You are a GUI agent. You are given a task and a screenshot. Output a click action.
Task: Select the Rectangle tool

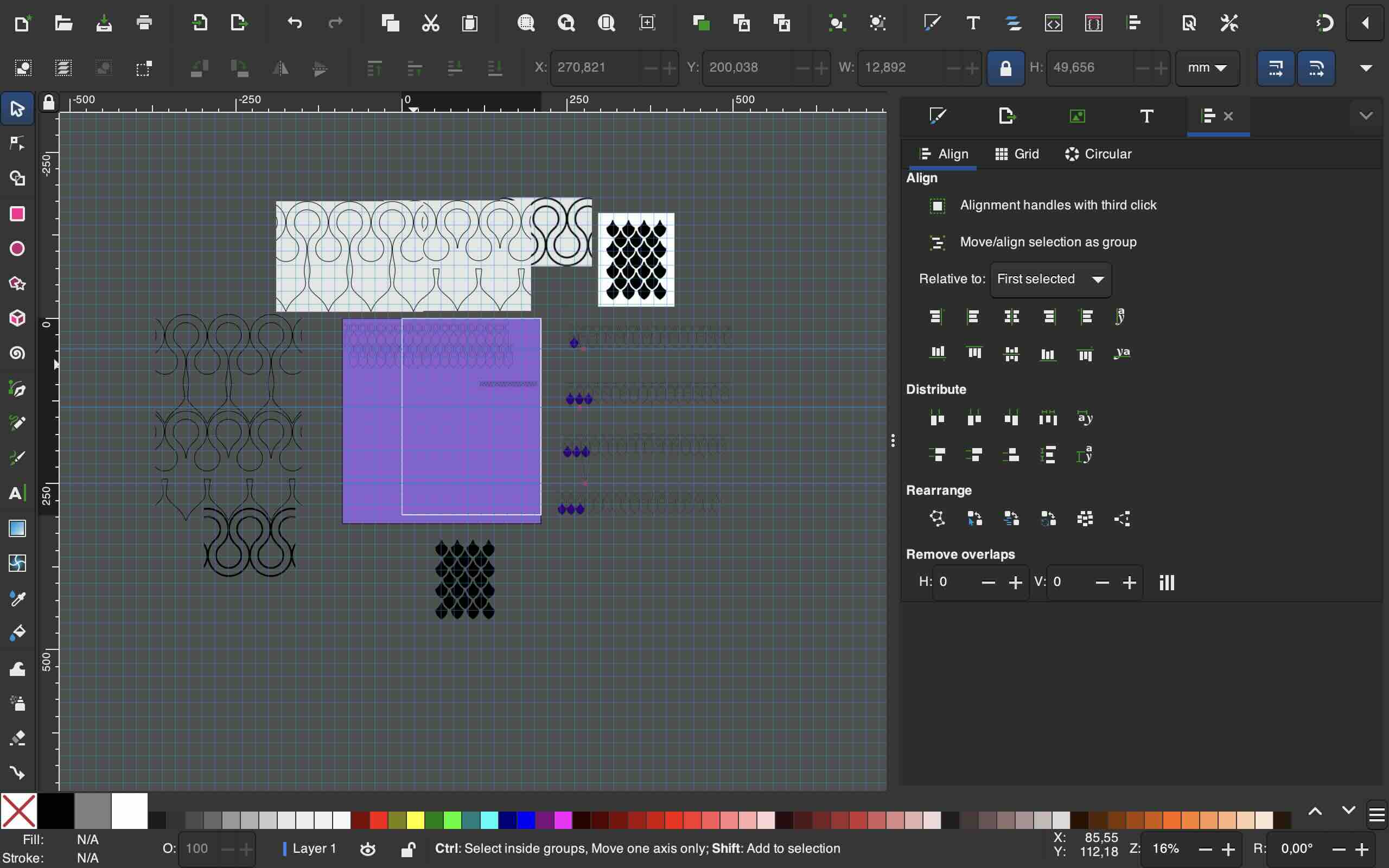tap(17, 214)
